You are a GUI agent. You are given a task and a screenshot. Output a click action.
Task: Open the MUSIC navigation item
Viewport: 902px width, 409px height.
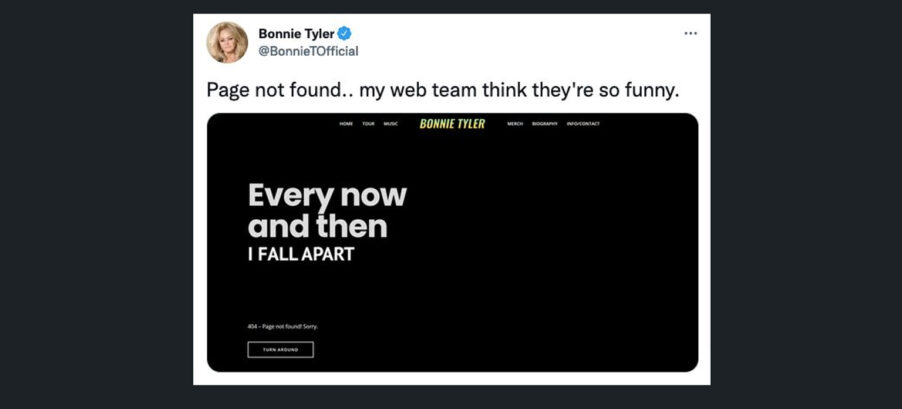391,124
